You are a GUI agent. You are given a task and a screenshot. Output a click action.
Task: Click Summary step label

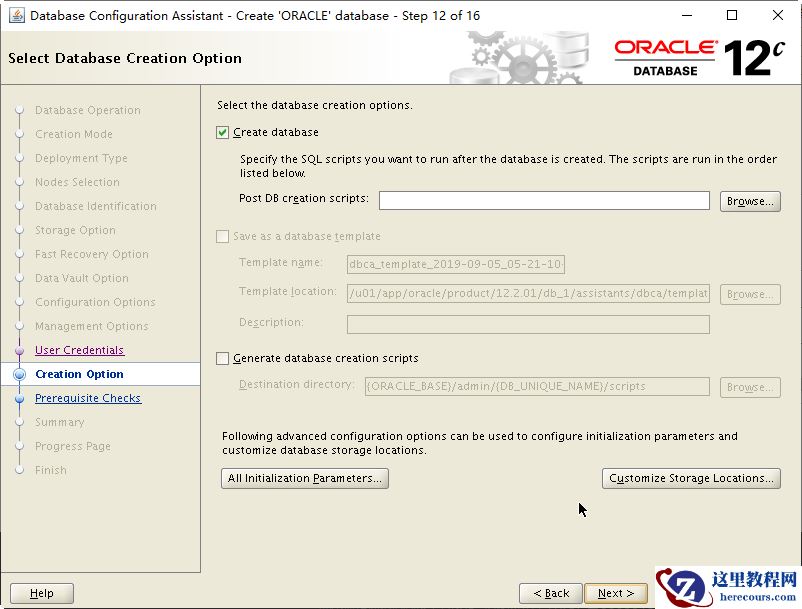click(x=59, y=422)
